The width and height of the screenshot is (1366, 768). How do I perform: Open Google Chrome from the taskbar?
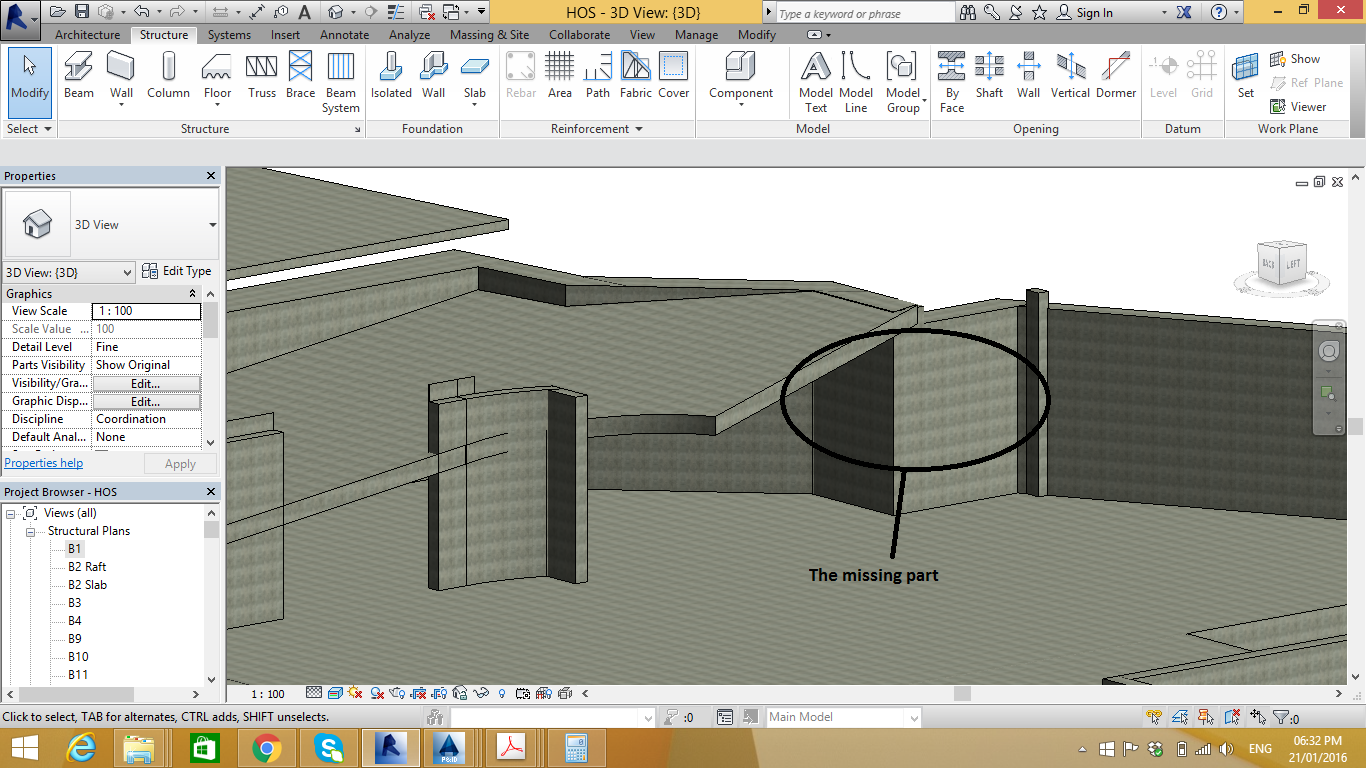click(267, 748)
